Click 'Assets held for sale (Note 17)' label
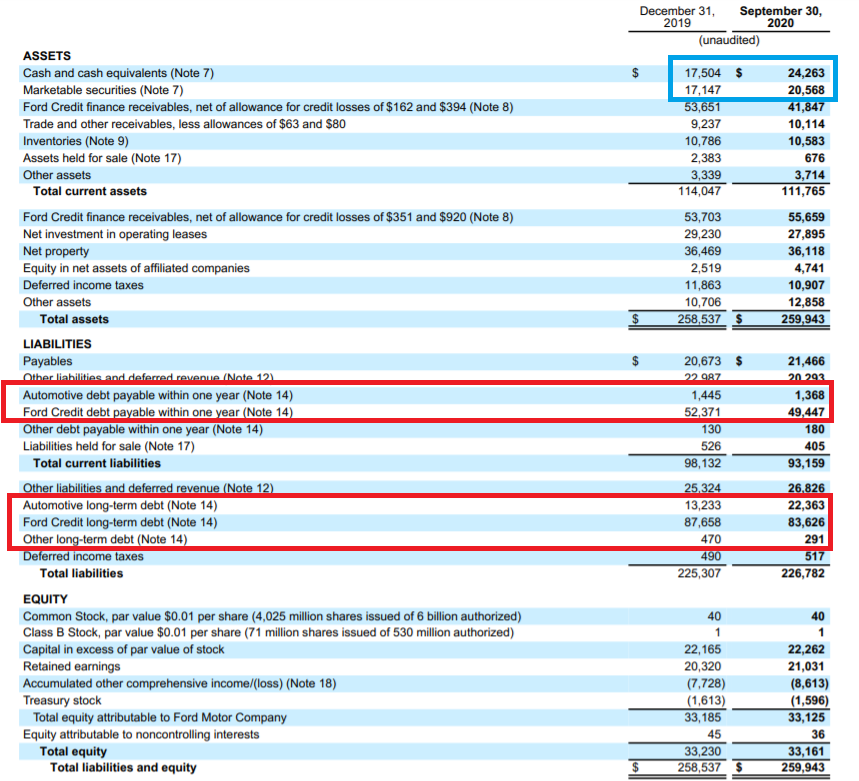The width and height of the screenshot is (859, 781). coord(102,158)
